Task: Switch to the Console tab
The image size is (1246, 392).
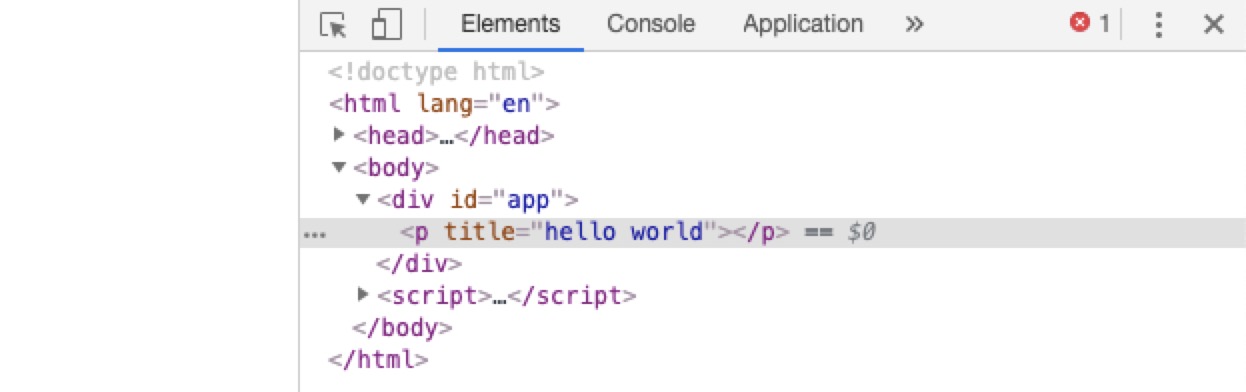Action: [x=651, y=24]
